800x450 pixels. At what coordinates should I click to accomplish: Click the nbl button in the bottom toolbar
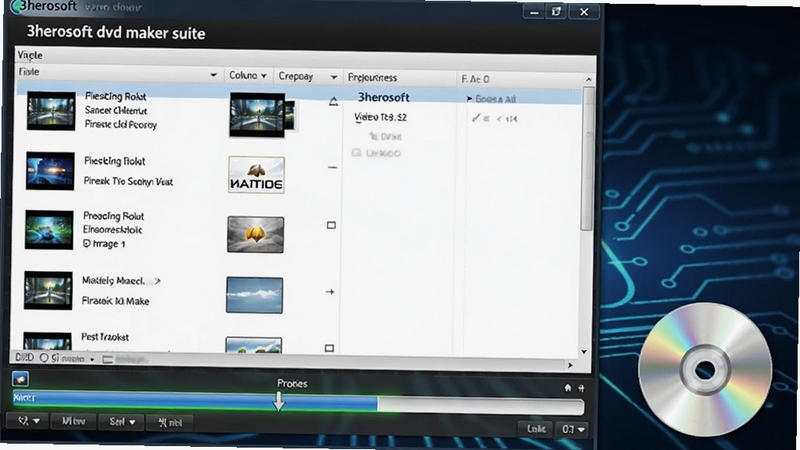(x=170, y=422)
